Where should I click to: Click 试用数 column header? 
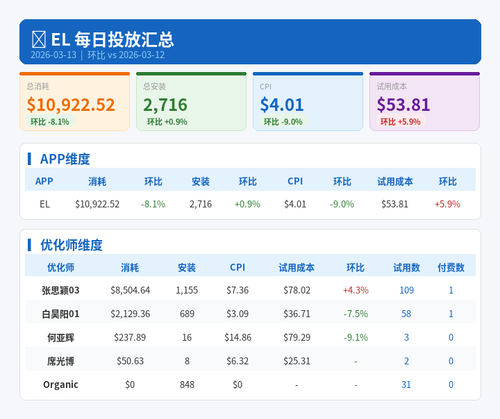[x=406, y=267]
